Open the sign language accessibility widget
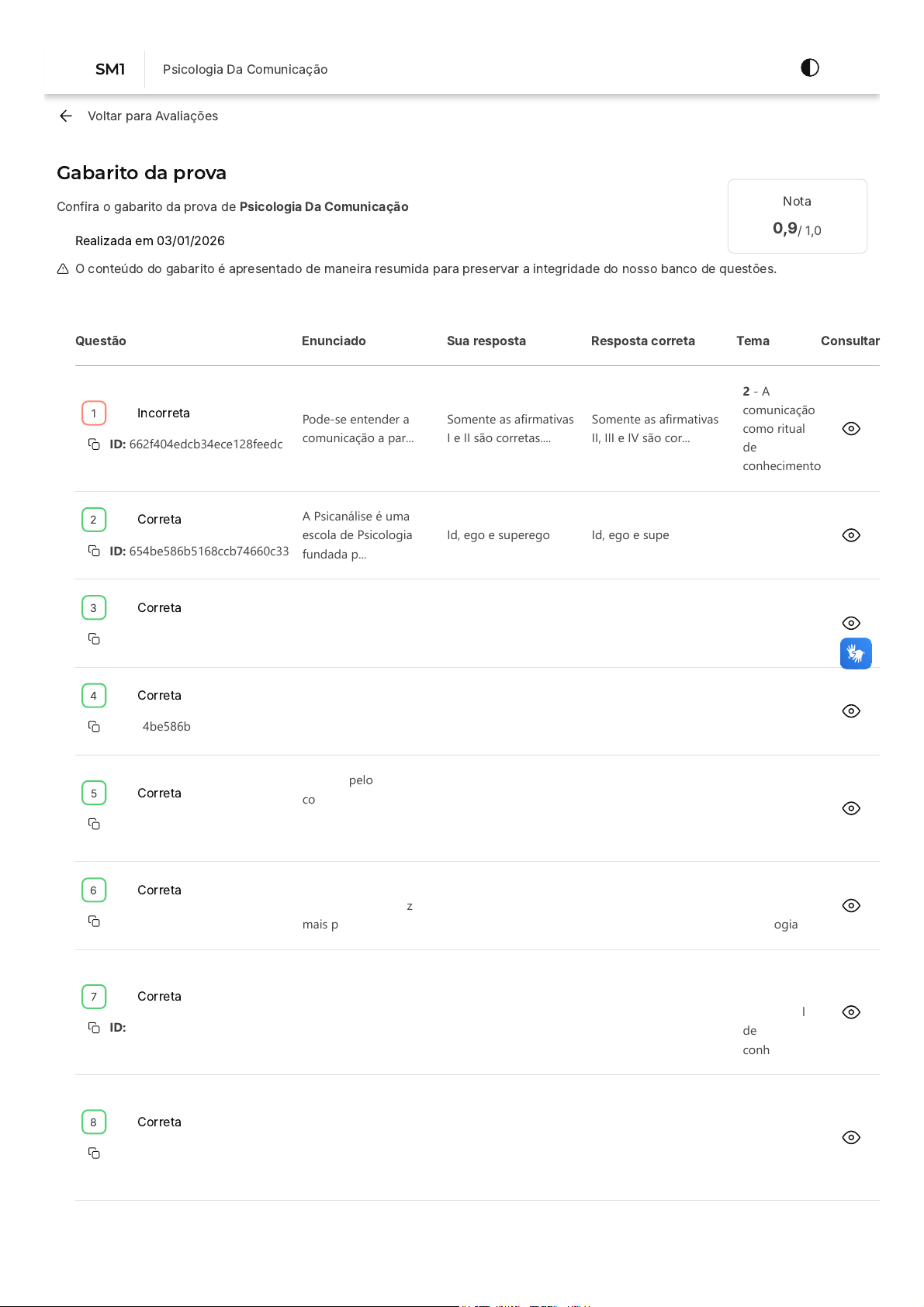 tap(856, 654)
